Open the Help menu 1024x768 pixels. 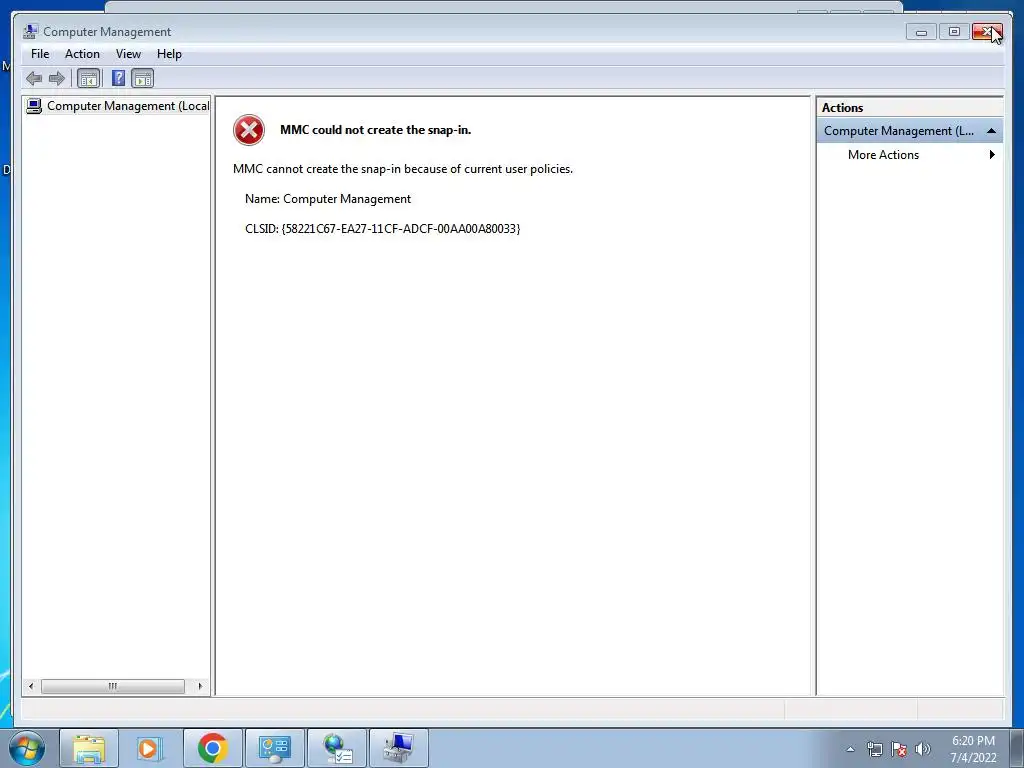tap(169, 54)
